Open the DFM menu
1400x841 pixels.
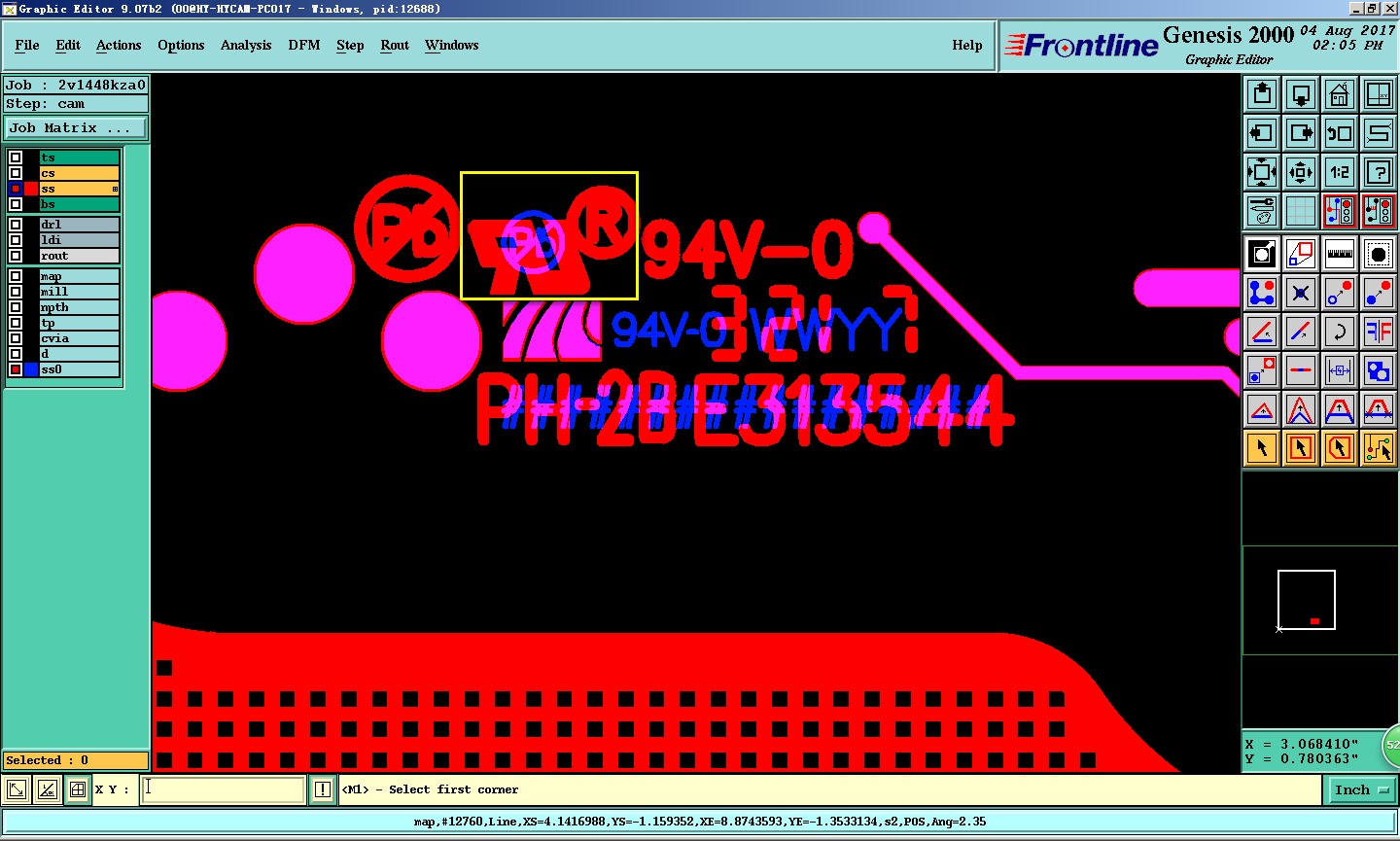tap(304, 45)
